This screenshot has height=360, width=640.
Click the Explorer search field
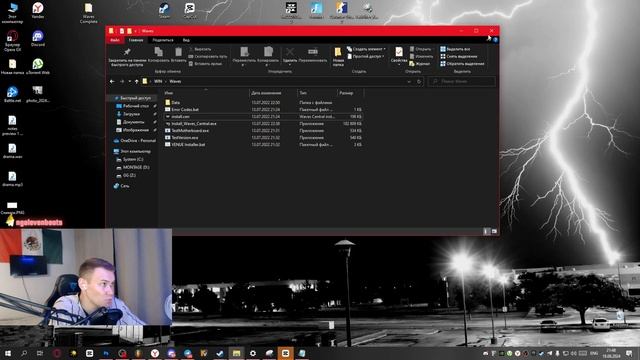coord(462,82)
